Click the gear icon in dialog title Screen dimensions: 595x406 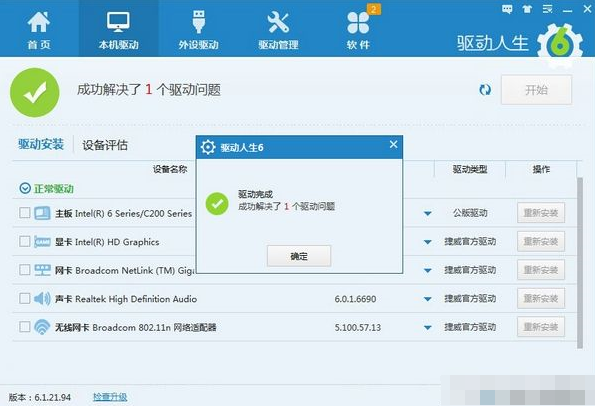click(208, 147)
